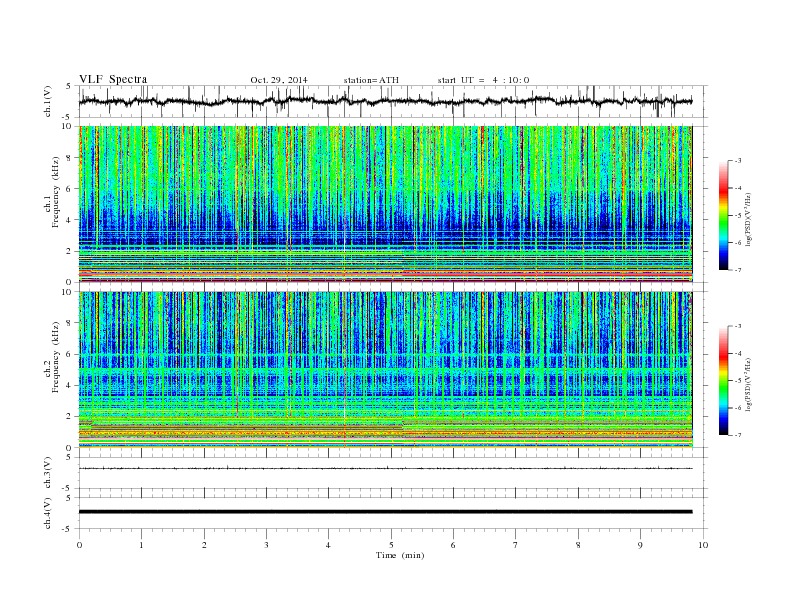Viewport: 792px width, 612px height.
Task: Click the "-4" tick on ch.2 color bar
Action: coord(738,353)
